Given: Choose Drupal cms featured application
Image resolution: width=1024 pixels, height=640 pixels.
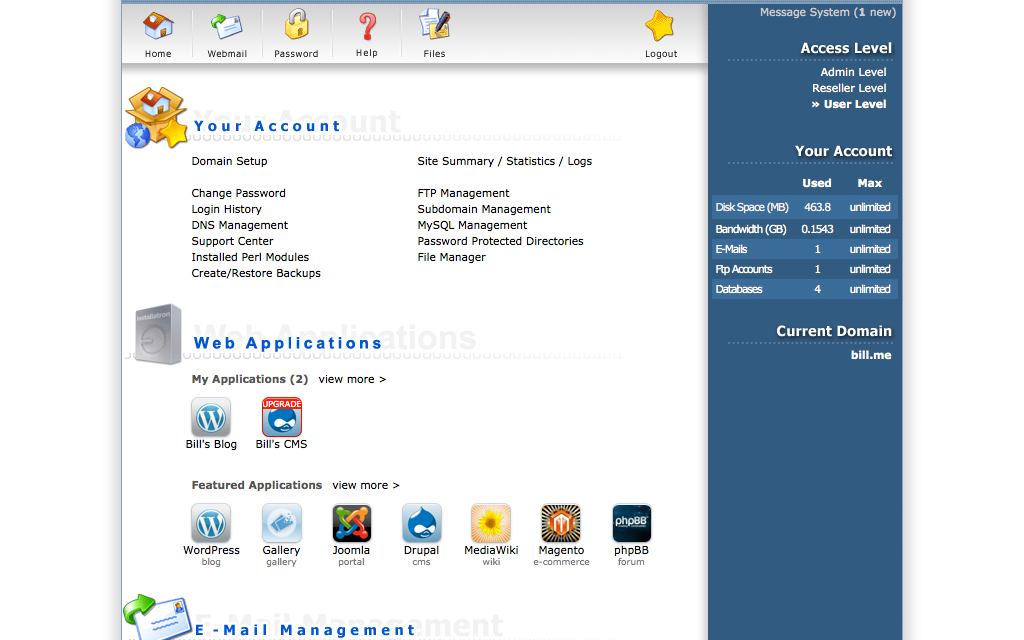Looking at the screenshot, I should [x=421, y=523].
